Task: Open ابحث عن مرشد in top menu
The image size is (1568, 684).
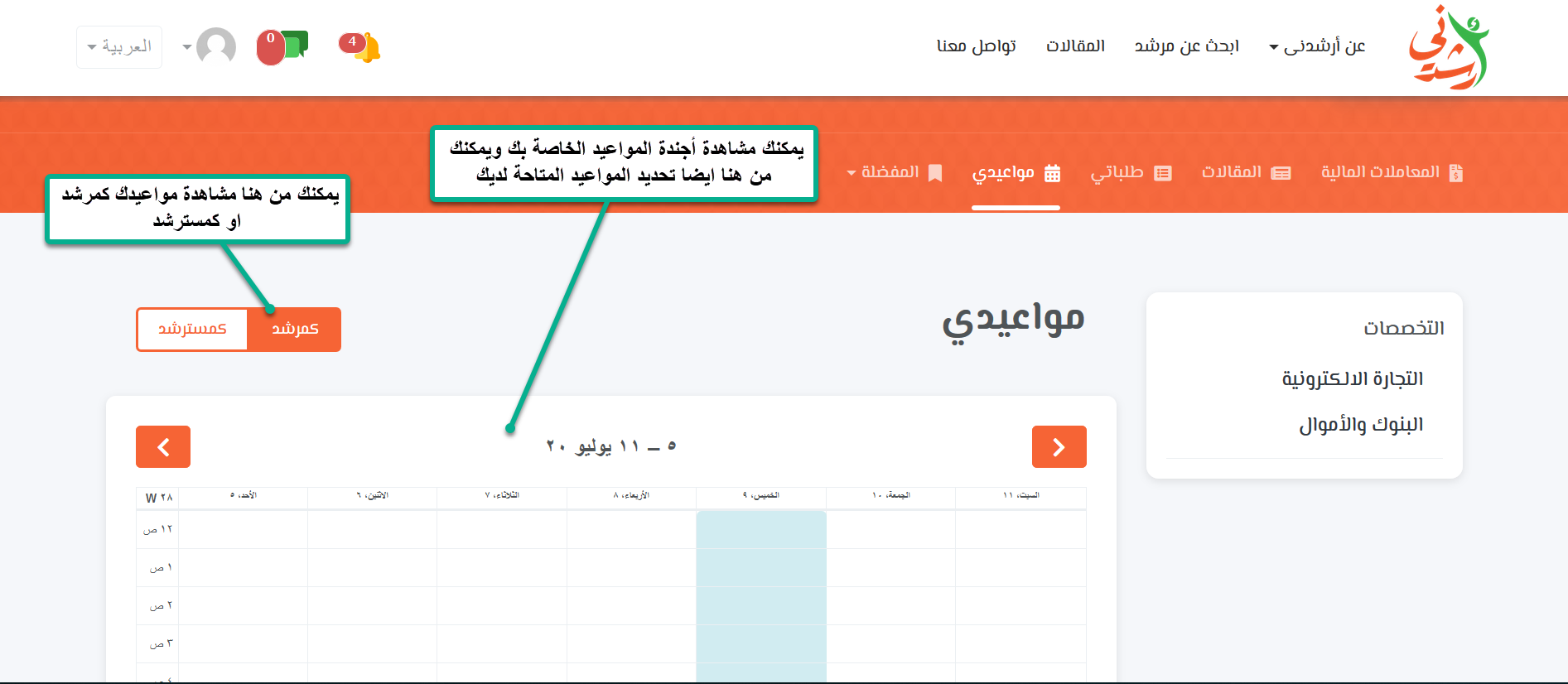Action: click(1186, 46)
